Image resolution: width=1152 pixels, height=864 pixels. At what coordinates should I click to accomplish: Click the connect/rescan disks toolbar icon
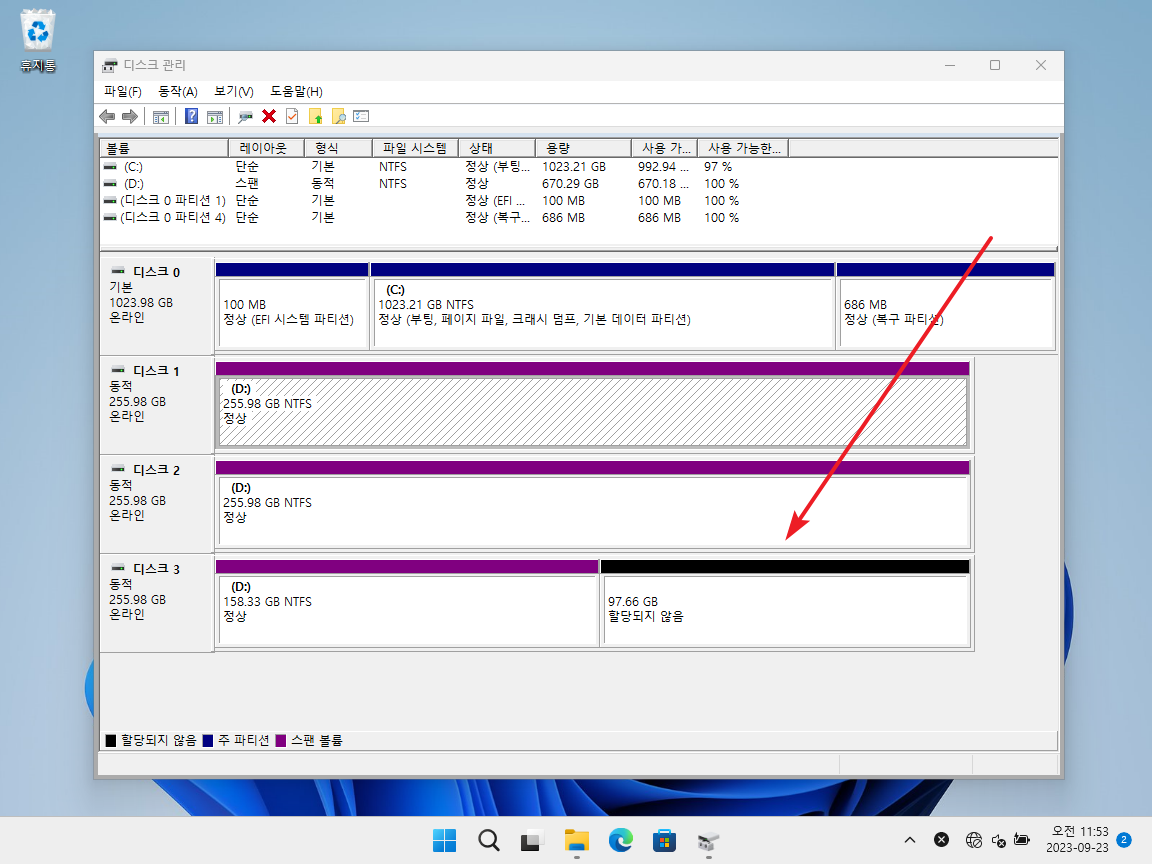245,116
